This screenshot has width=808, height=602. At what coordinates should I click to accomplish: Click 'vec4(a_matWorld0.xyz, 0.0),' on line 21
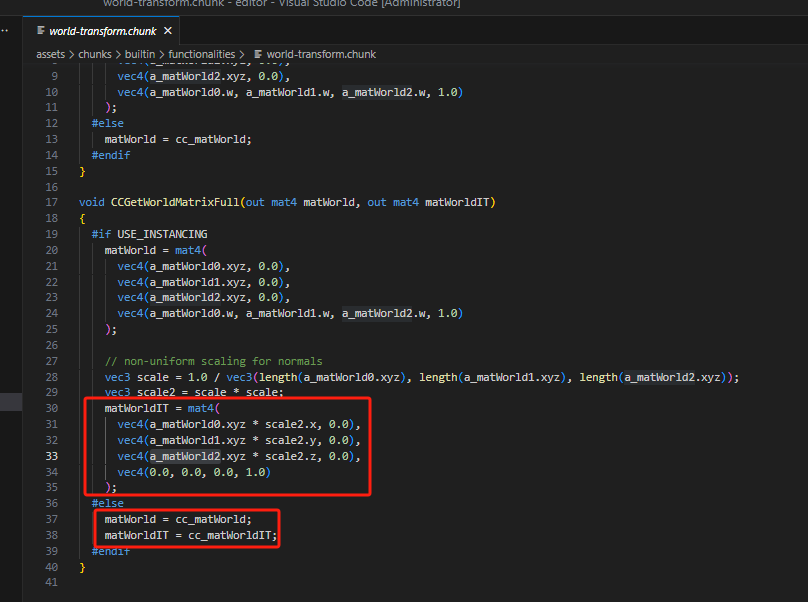tap(204, 266)
